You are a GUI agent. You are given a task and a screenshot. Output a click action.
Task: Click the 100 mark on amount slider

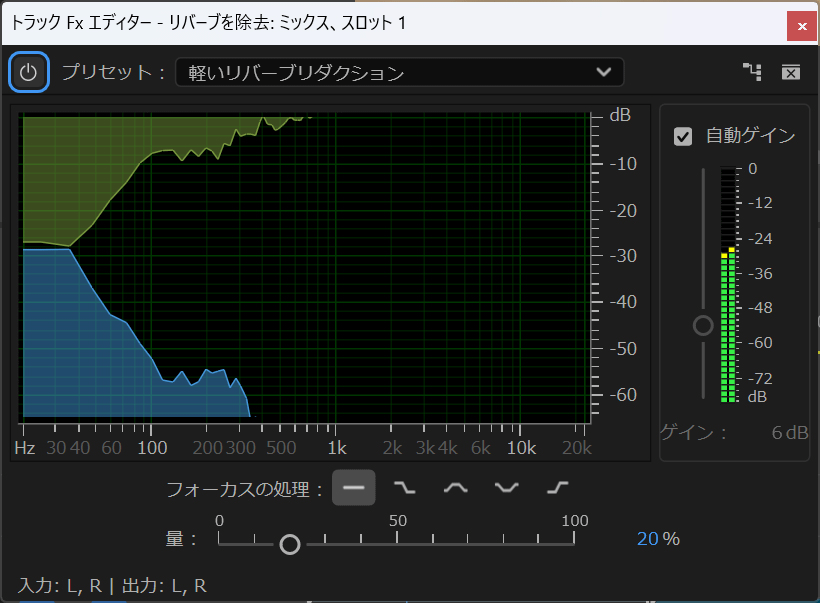coord(574,521)
